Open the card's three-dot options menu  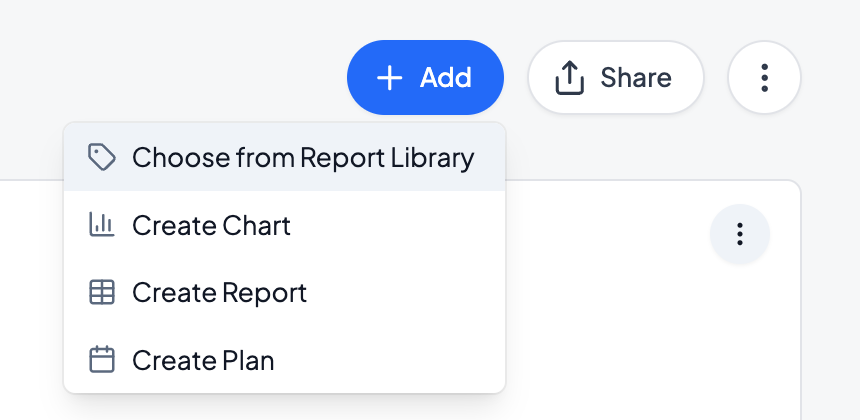tap(739, 234)
